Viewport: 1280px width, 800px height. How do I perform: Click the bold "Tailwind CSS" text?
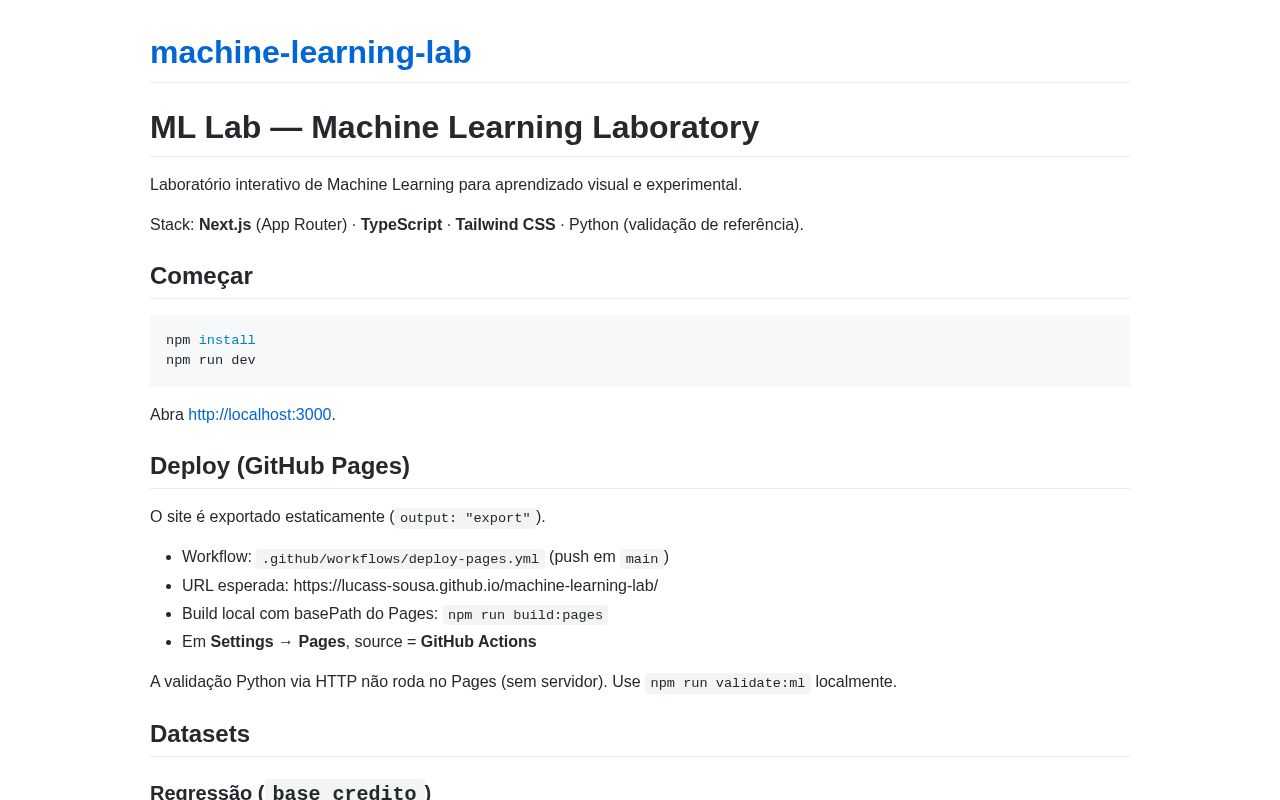point(505,225)
